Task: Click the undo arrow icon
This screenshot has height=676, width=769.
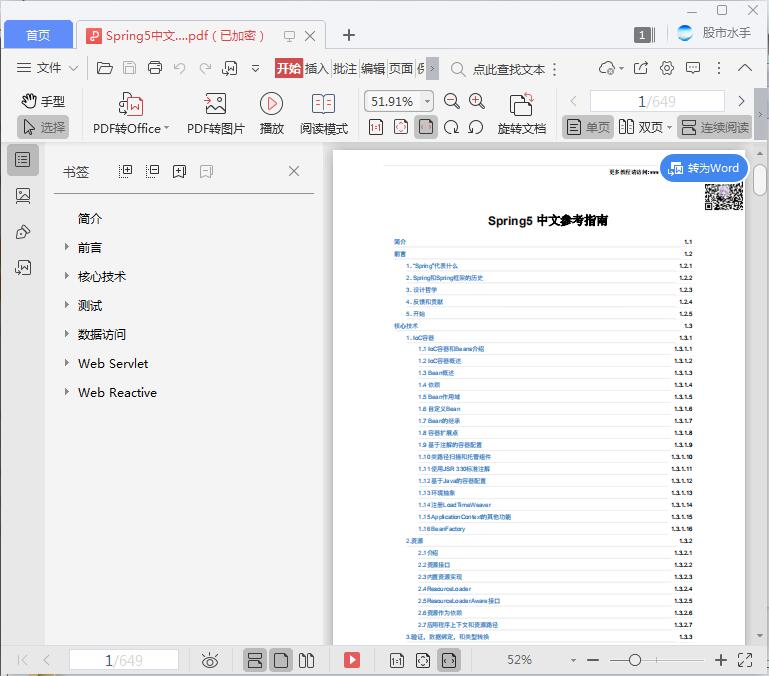Action: (179, 68)
